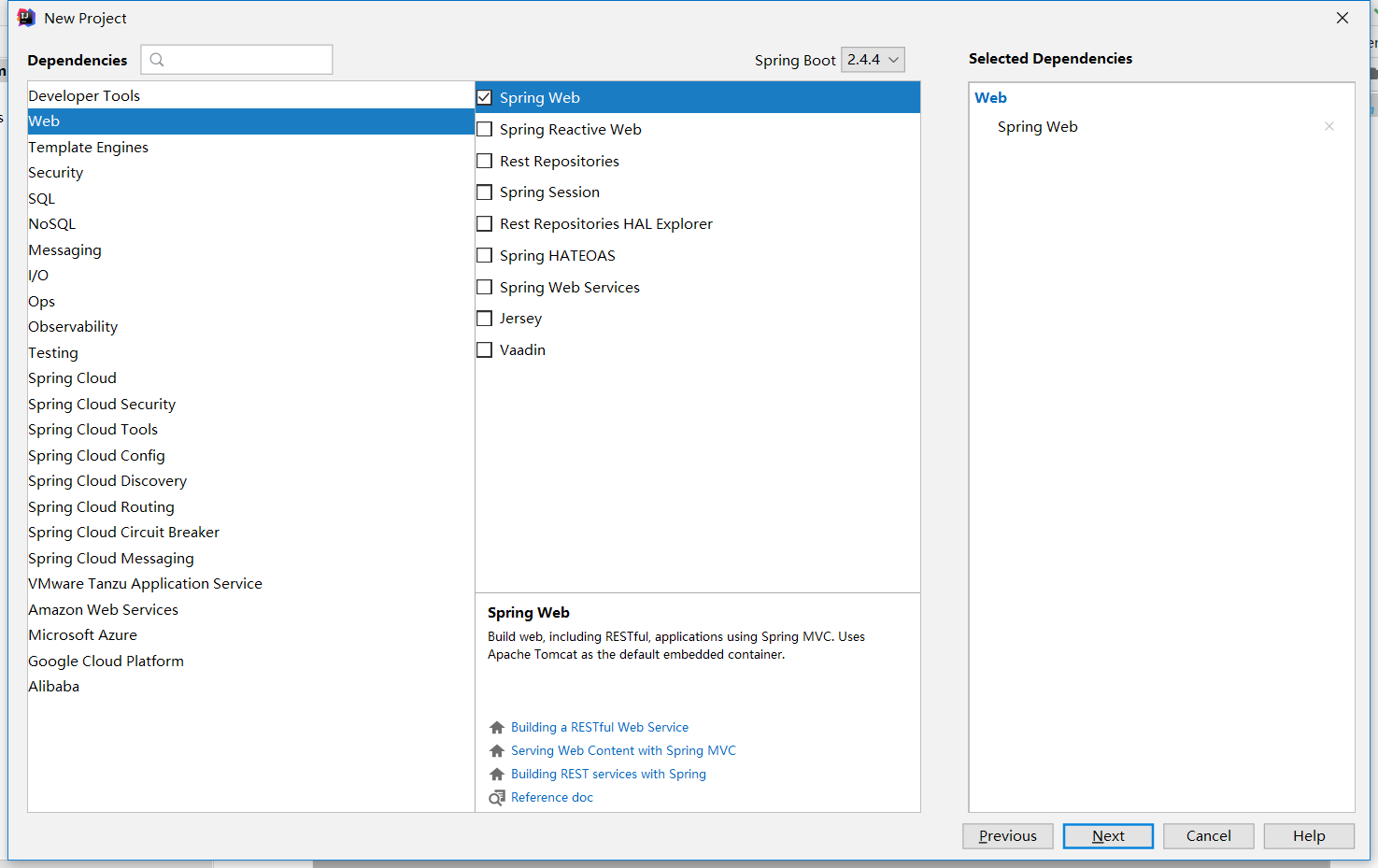The width and height of the screenshot is (1378, 868).
Task: Enable Rest Repositories HAL Explorer checkbox
Action: point(484,223)
